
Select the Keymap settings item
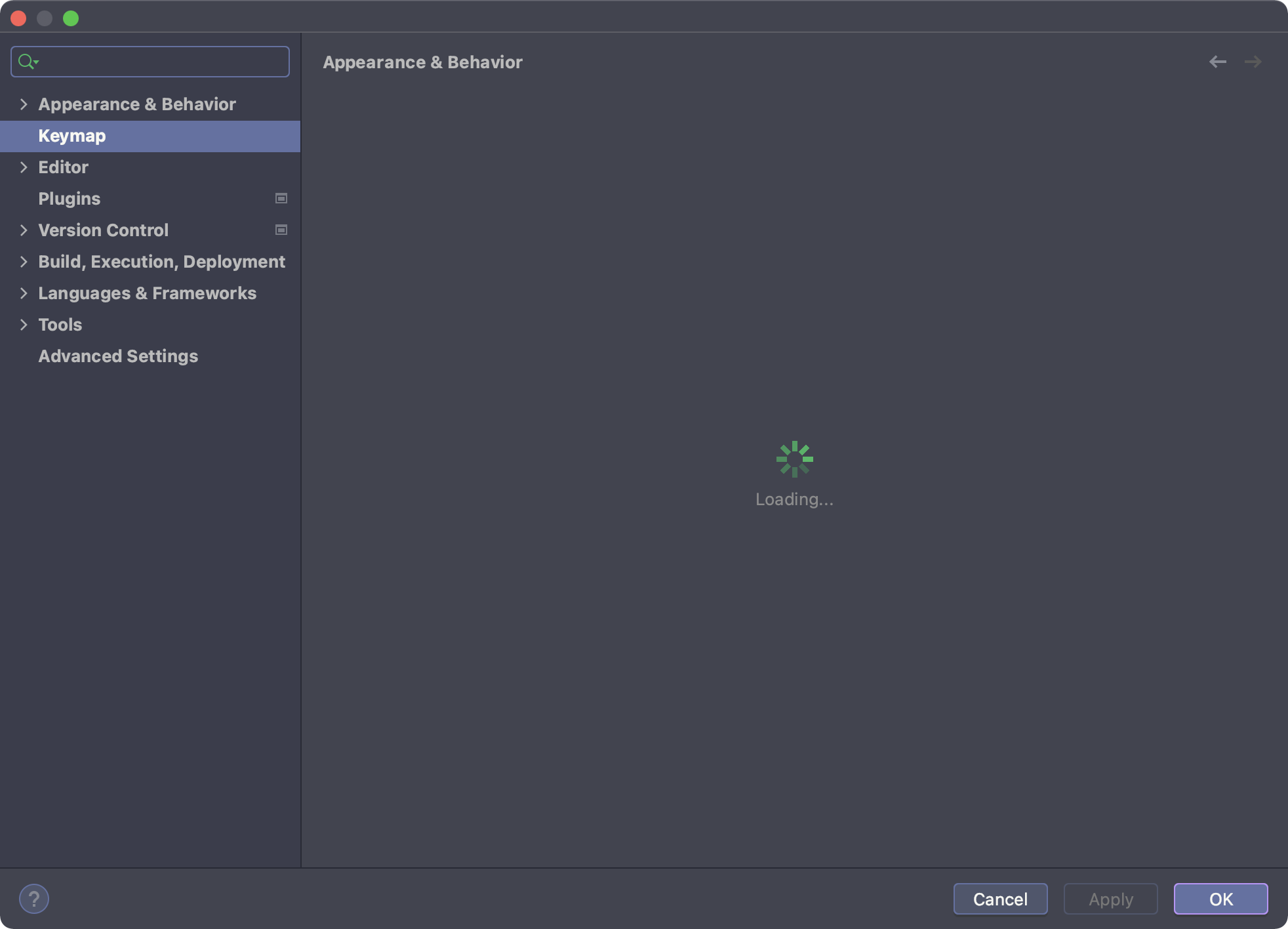(x=72, y=136)
